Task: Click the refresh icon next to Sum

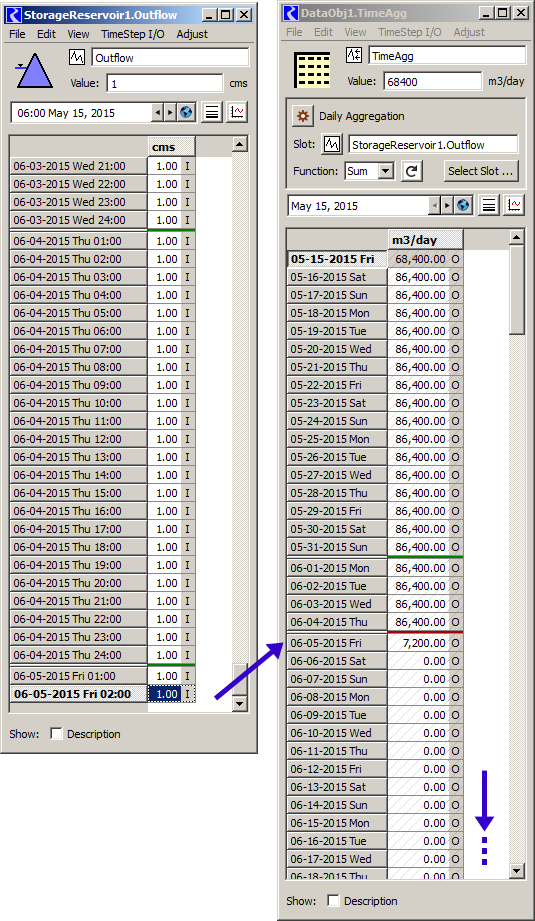Action: [412, 171]
